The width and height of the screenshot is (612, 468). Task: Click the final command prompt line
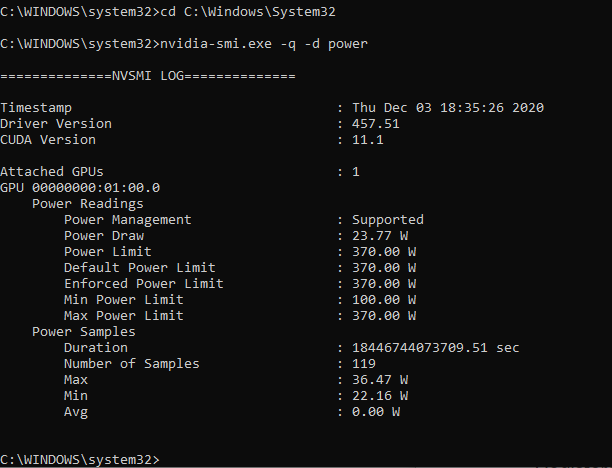pos(80,459)
